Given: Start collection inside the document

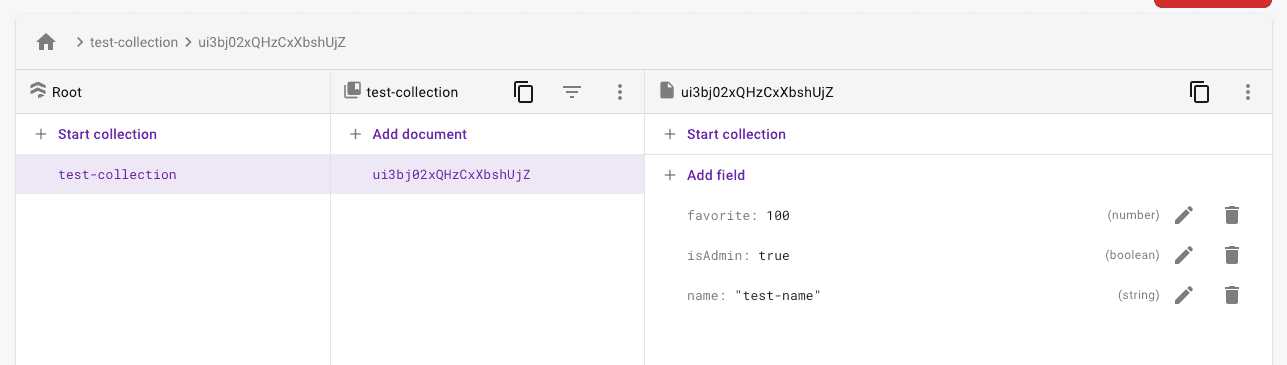Looking at the screenshot, I should 725,134.
